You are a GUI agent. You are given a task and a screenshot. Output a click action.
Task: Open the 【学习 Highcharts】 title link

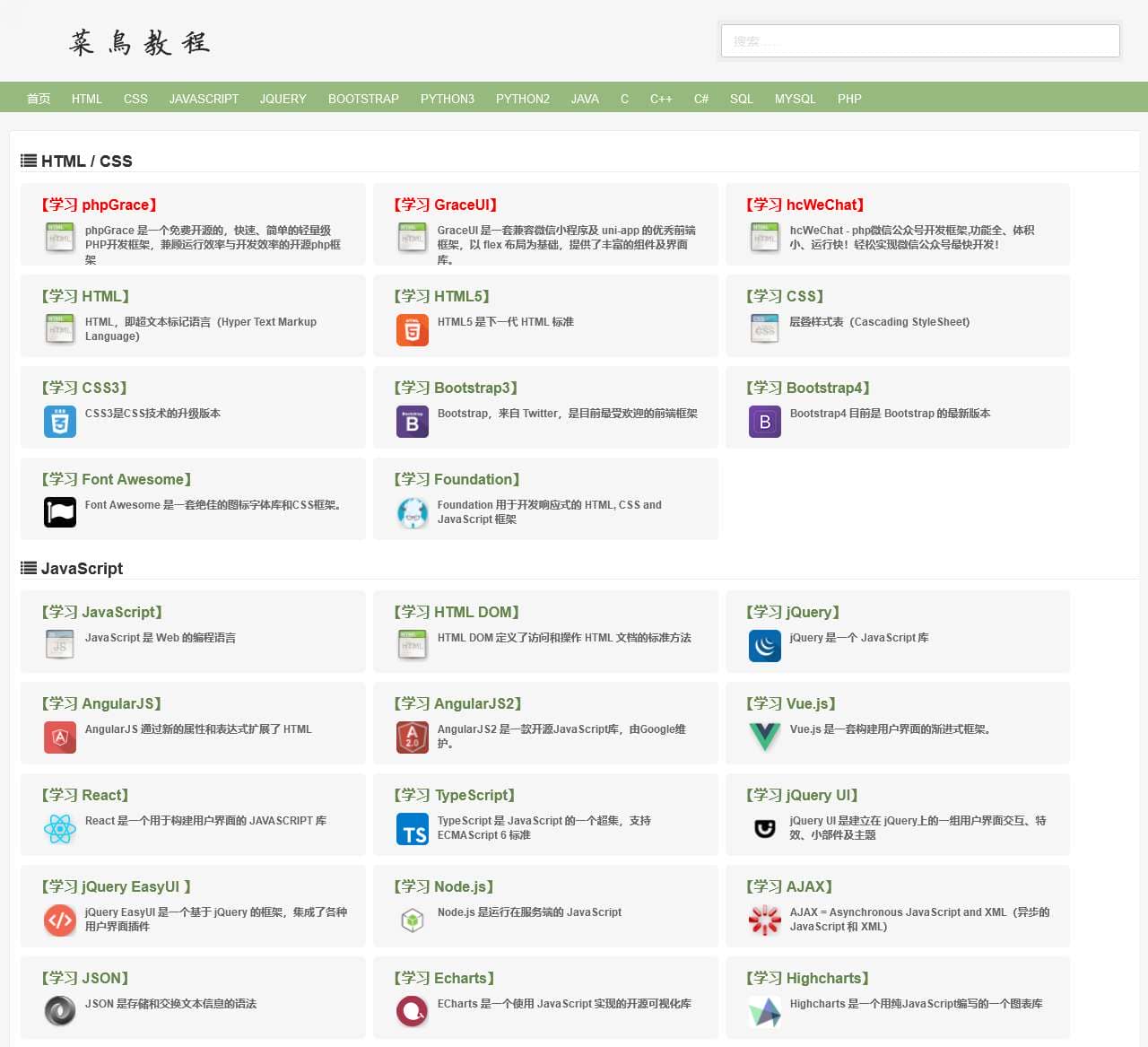[808, 978]
